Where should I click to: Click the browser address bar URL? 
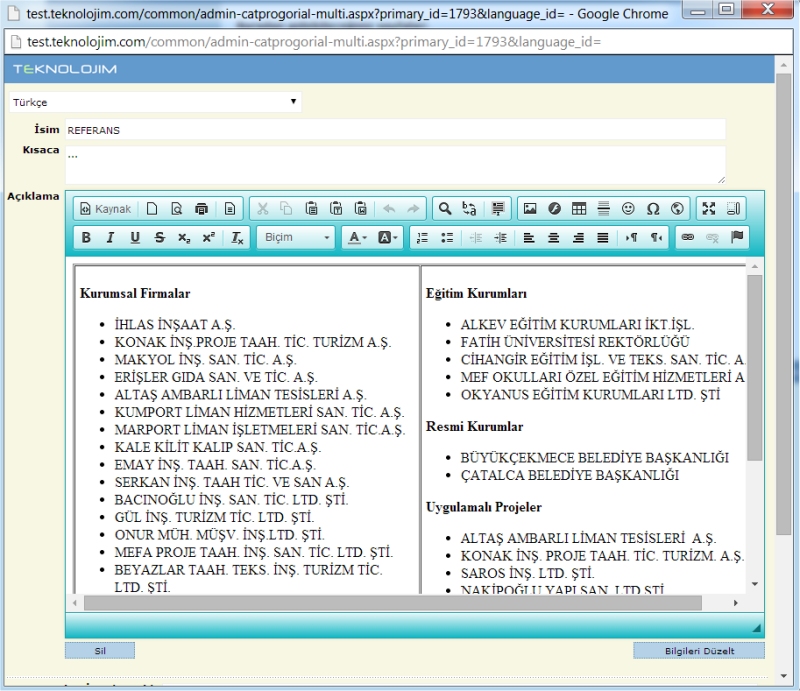point(314,42)
